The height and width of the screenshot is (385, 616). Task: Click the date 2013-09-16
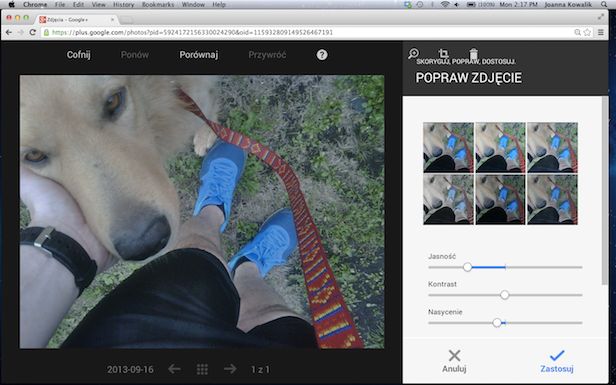coord(130,369)
